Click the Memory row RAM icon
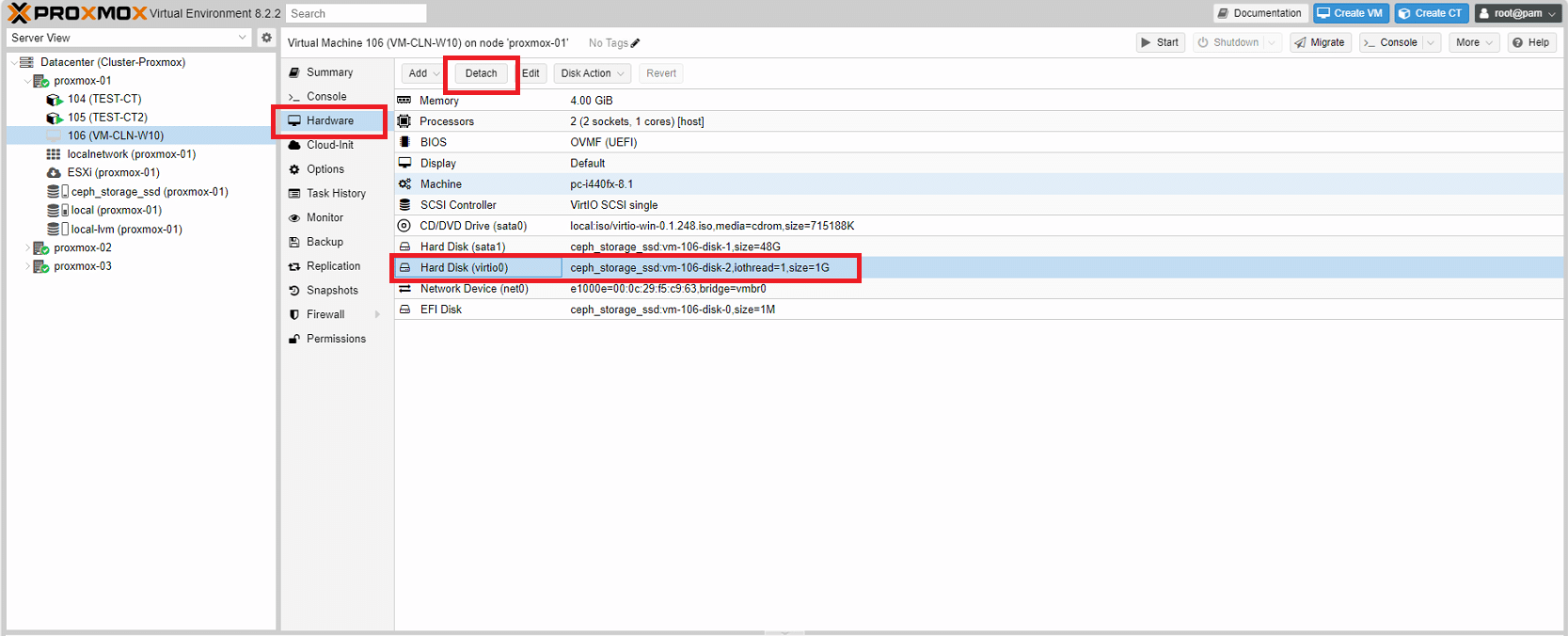This screenshot has width=1568, height=636. 404,101
